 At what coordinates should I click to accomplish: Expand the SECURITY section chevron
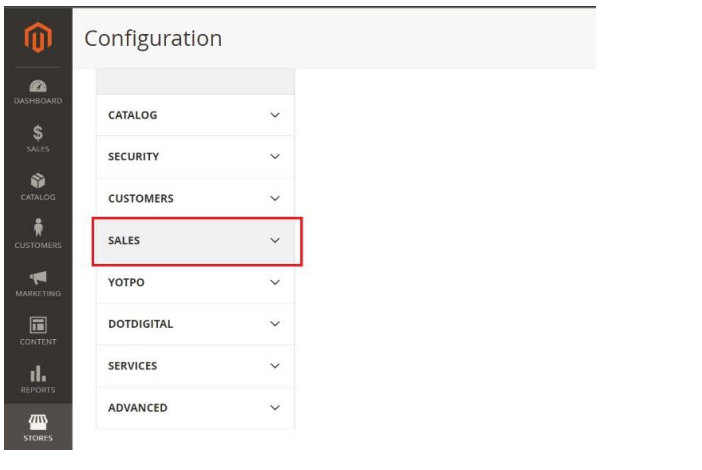275,157
